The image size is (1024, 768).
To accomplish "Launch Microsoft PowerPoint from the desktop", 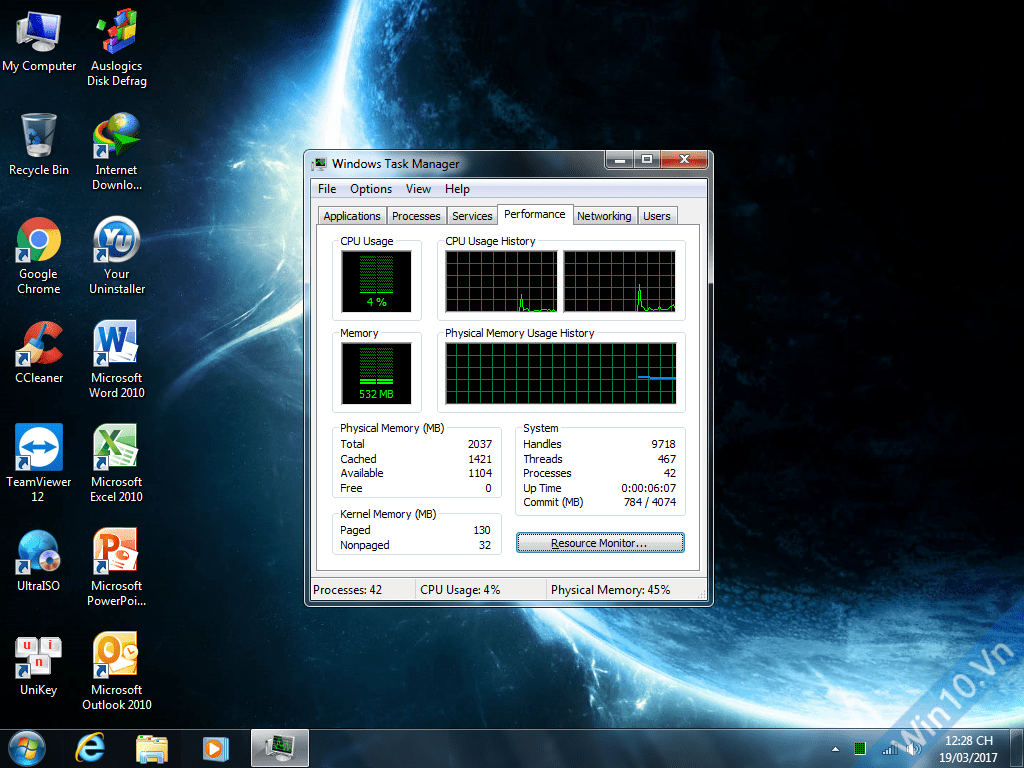I will pos(115,553).
